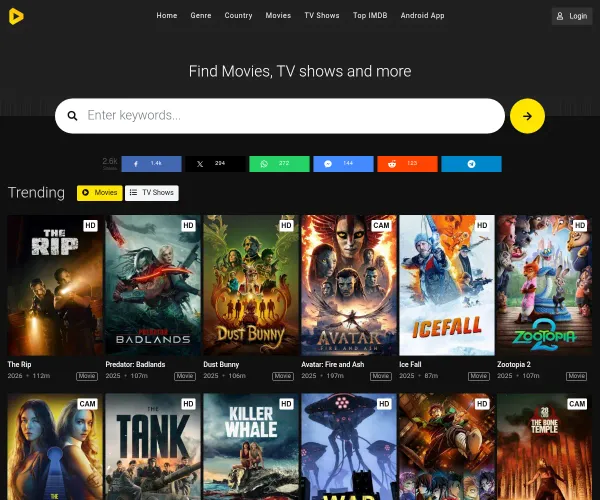
Task: Open Top IMDB page
Action: point(370,16)
